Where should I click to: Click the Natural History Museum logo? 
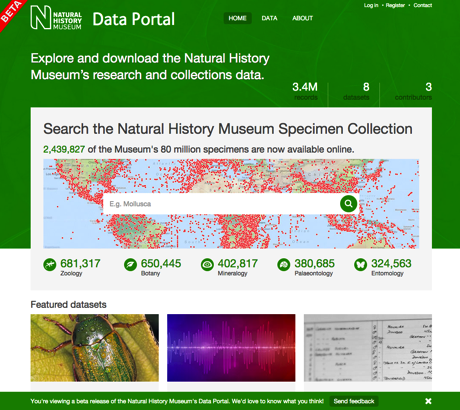56,18
